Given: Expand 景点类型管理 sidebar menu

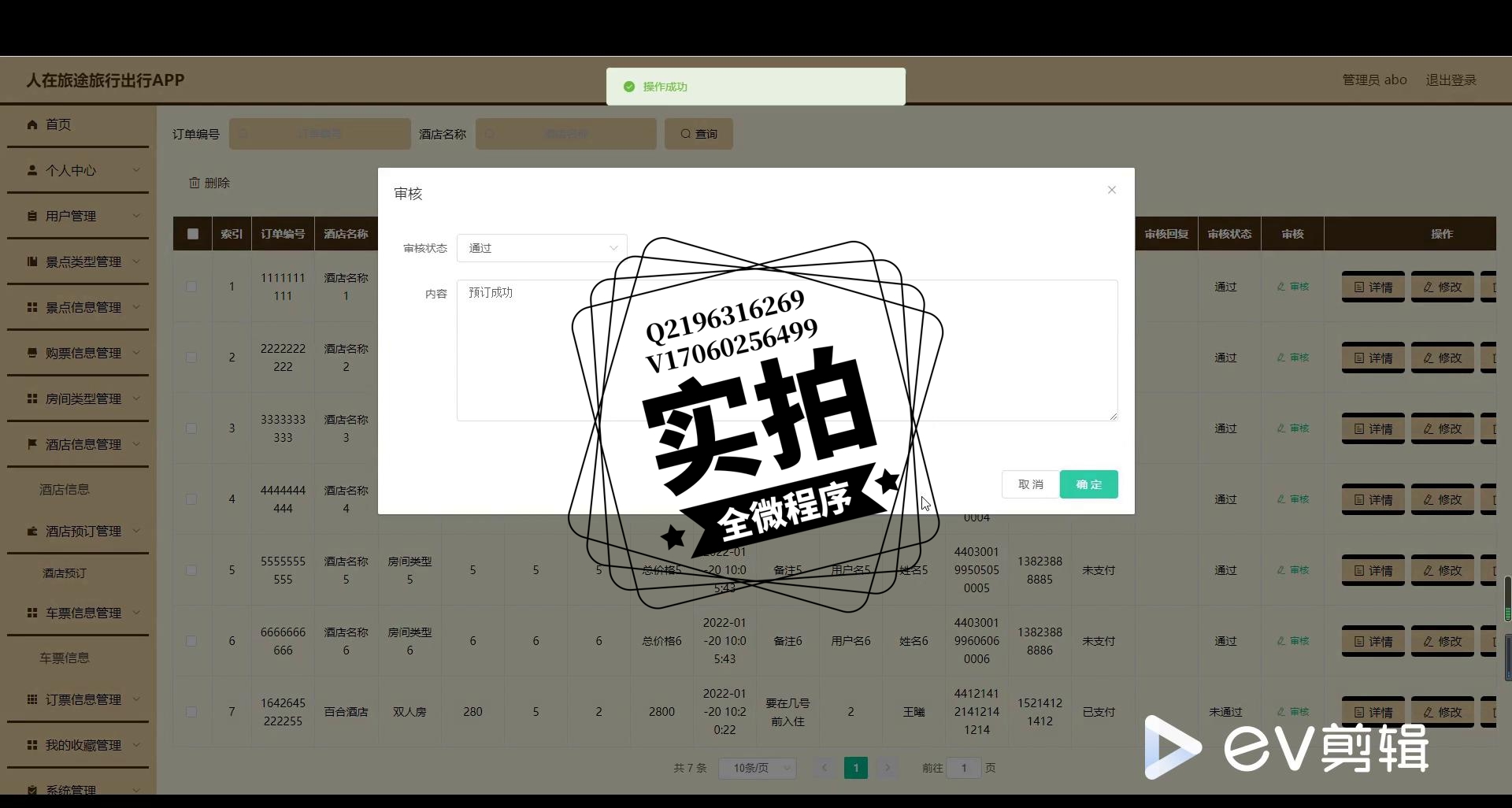Looking at the screenshot, I should click(x=77, y=261).
